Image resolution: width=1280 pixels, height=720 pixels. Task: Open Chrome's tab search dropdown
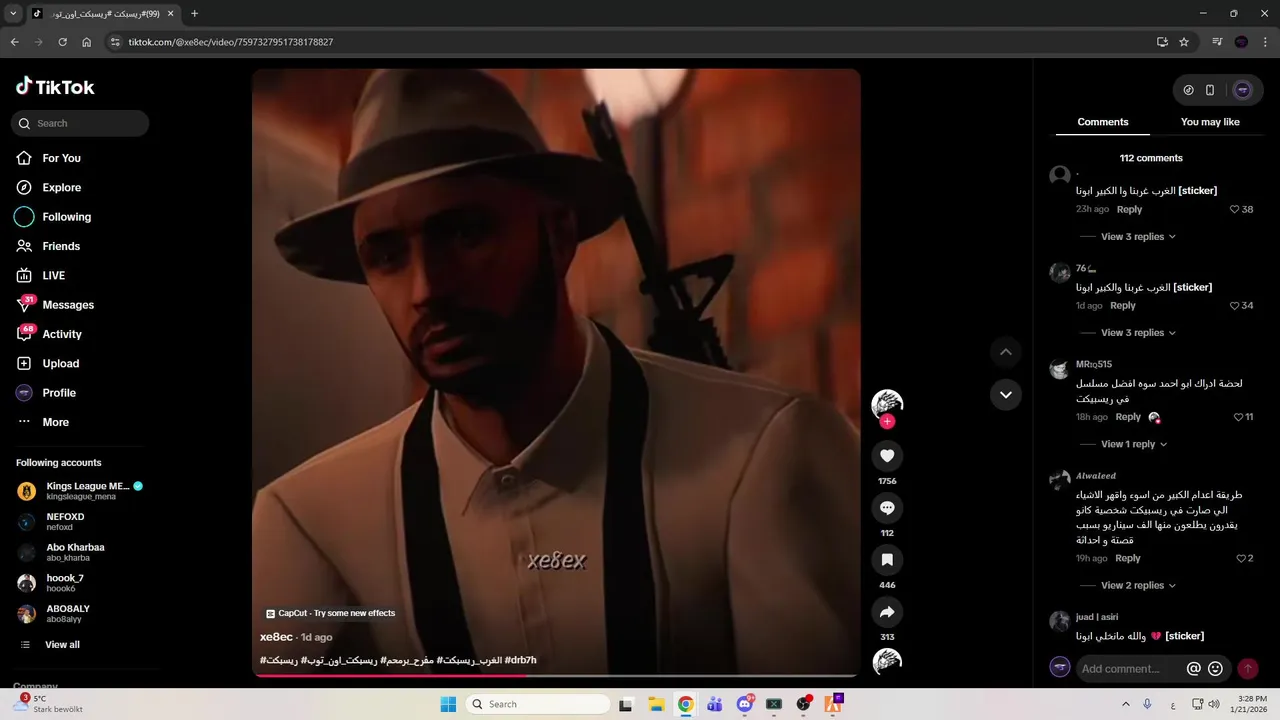tap(13, 14)
